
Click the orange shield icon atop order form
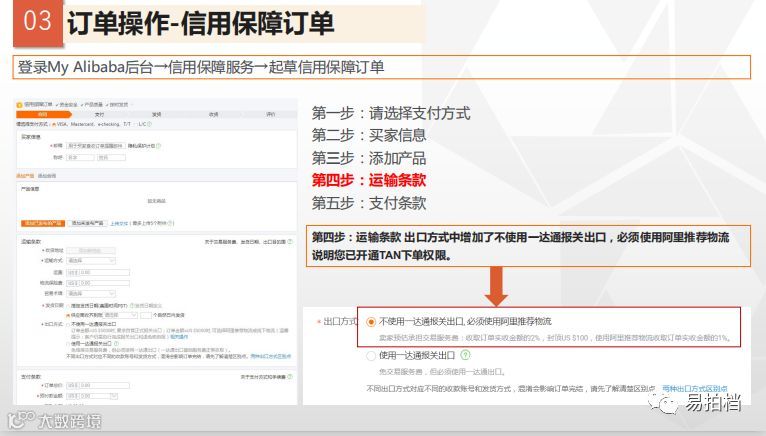[19, 105]
